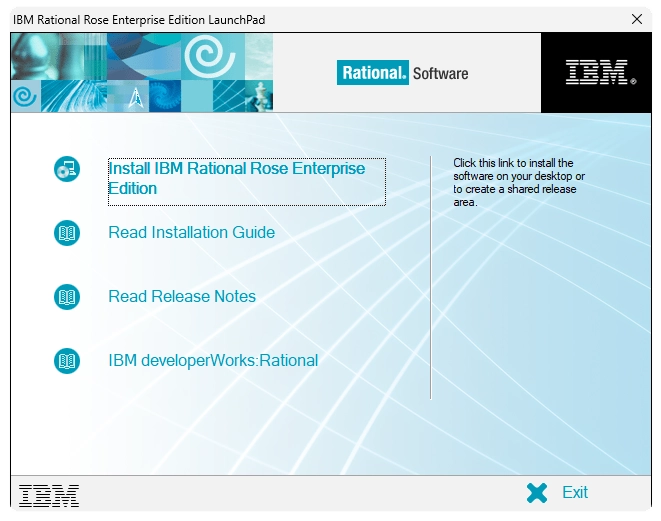Viewport: 661px width, 521px height.
Task: Click the book icon next to Installation Guide
Action: click(x=67, y=233)
